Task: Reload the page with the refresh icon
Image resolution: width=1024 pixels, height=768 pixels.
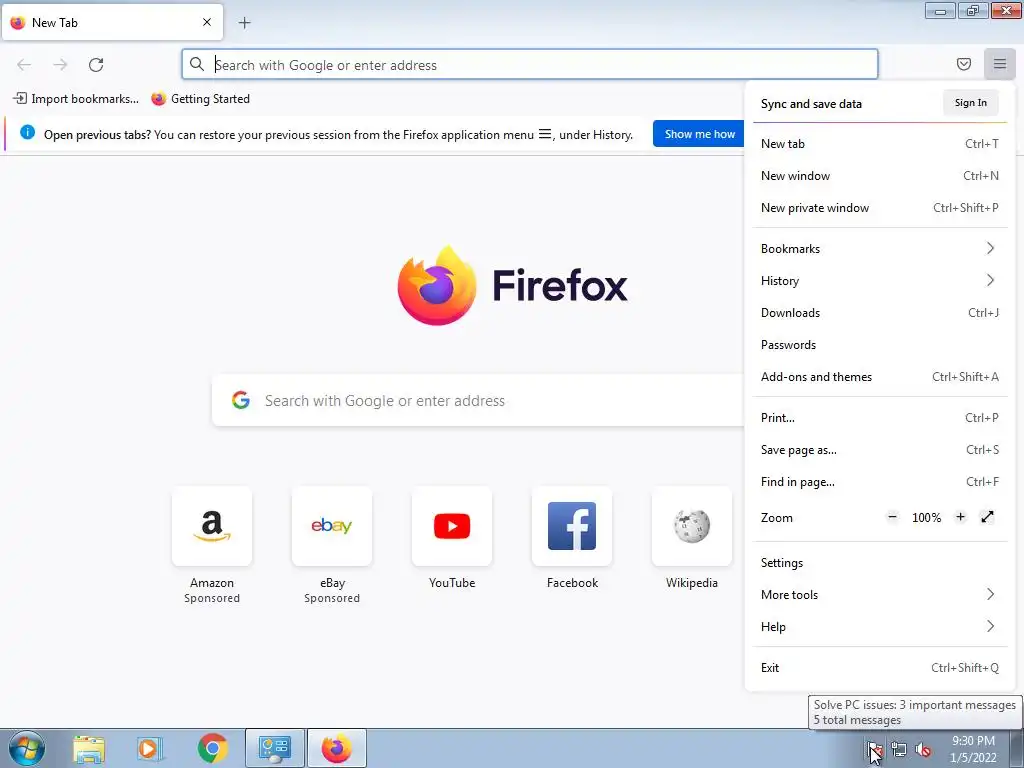Action: (96, 65)
